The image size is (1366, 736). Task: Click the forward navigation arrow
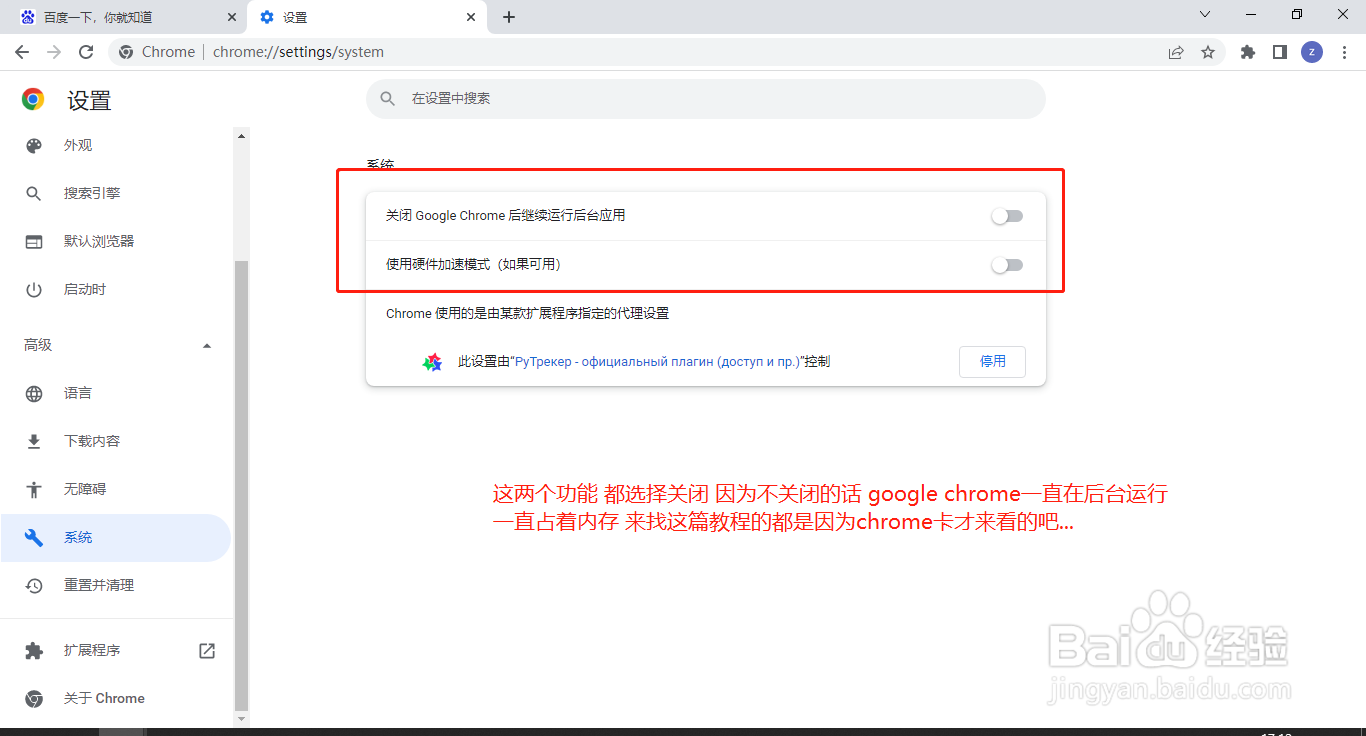coord(54,52)
